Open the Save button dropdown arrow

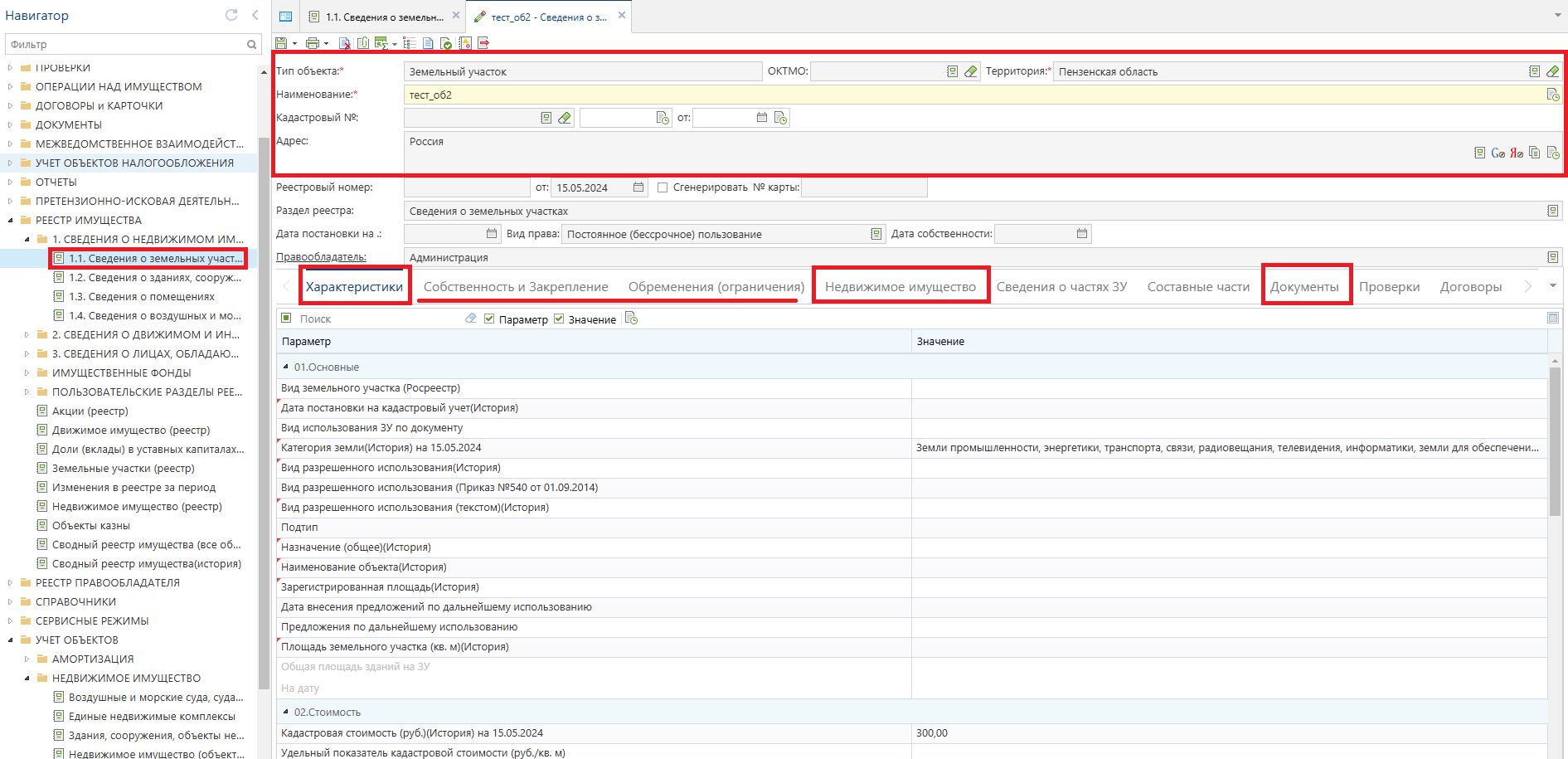click(x=294, y=44)
